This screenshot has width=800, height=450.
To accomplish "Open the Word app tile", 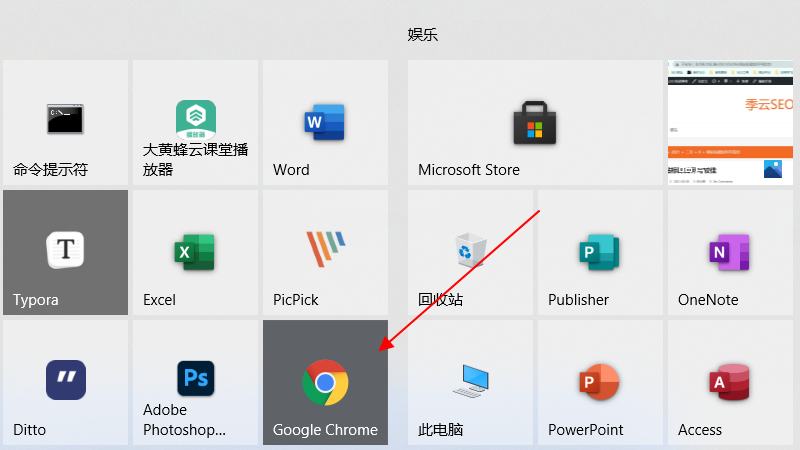I will (326, 122).
